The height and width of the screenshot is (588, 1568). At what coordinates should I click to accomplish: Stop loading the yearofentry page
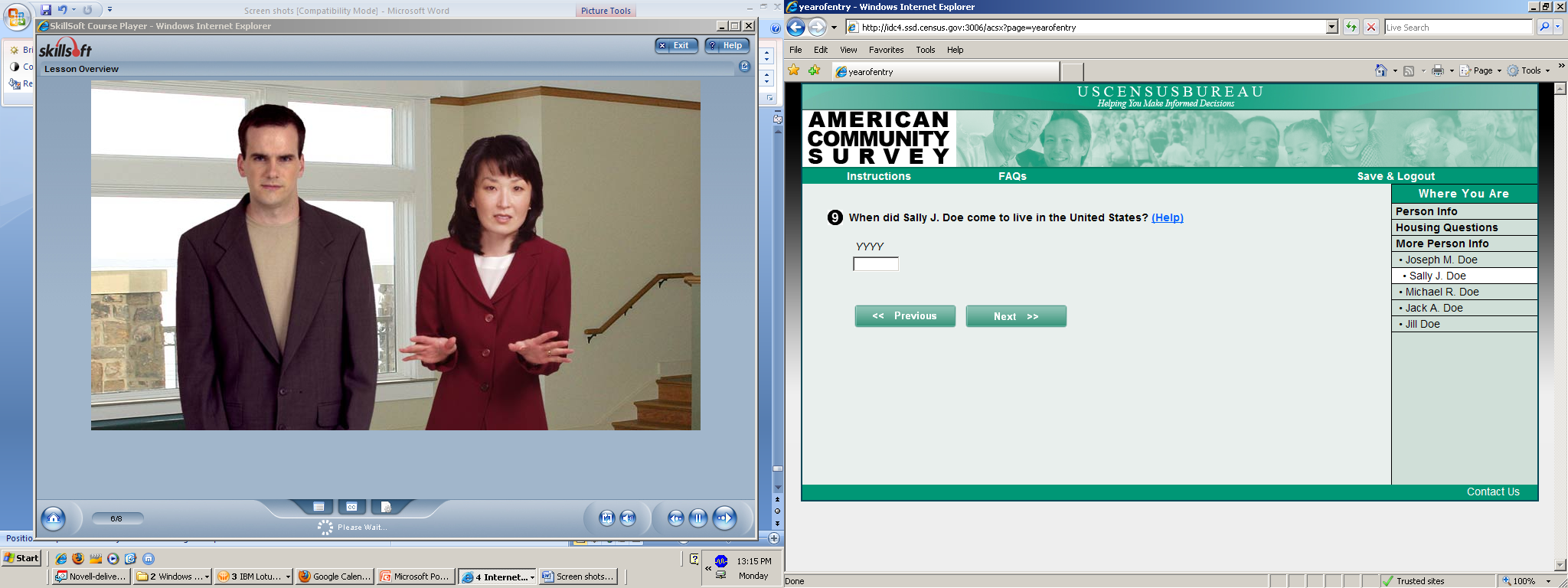coord(1371,28)
